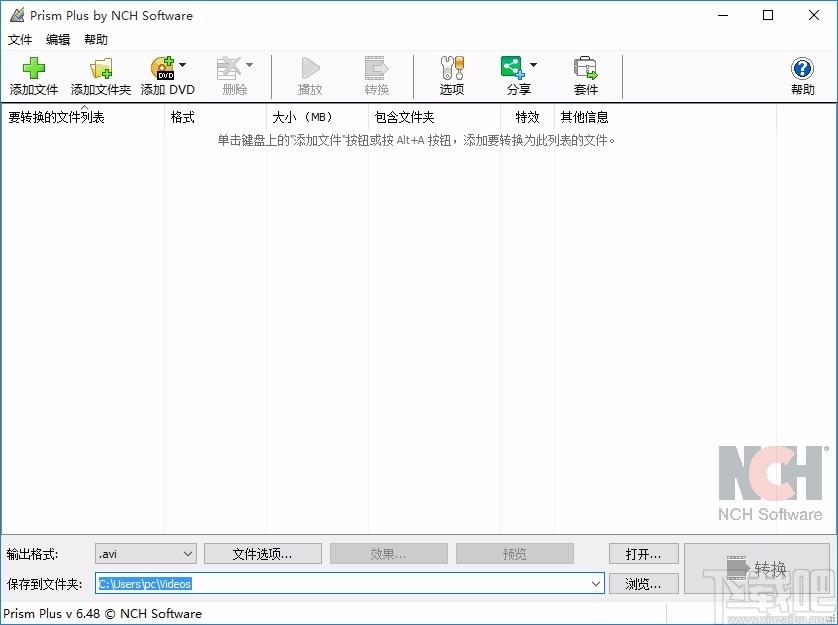The width and height of the screenshot is (838, 625).
Task: Click the 包含文件夹 column header
Action: click(434, 117)
